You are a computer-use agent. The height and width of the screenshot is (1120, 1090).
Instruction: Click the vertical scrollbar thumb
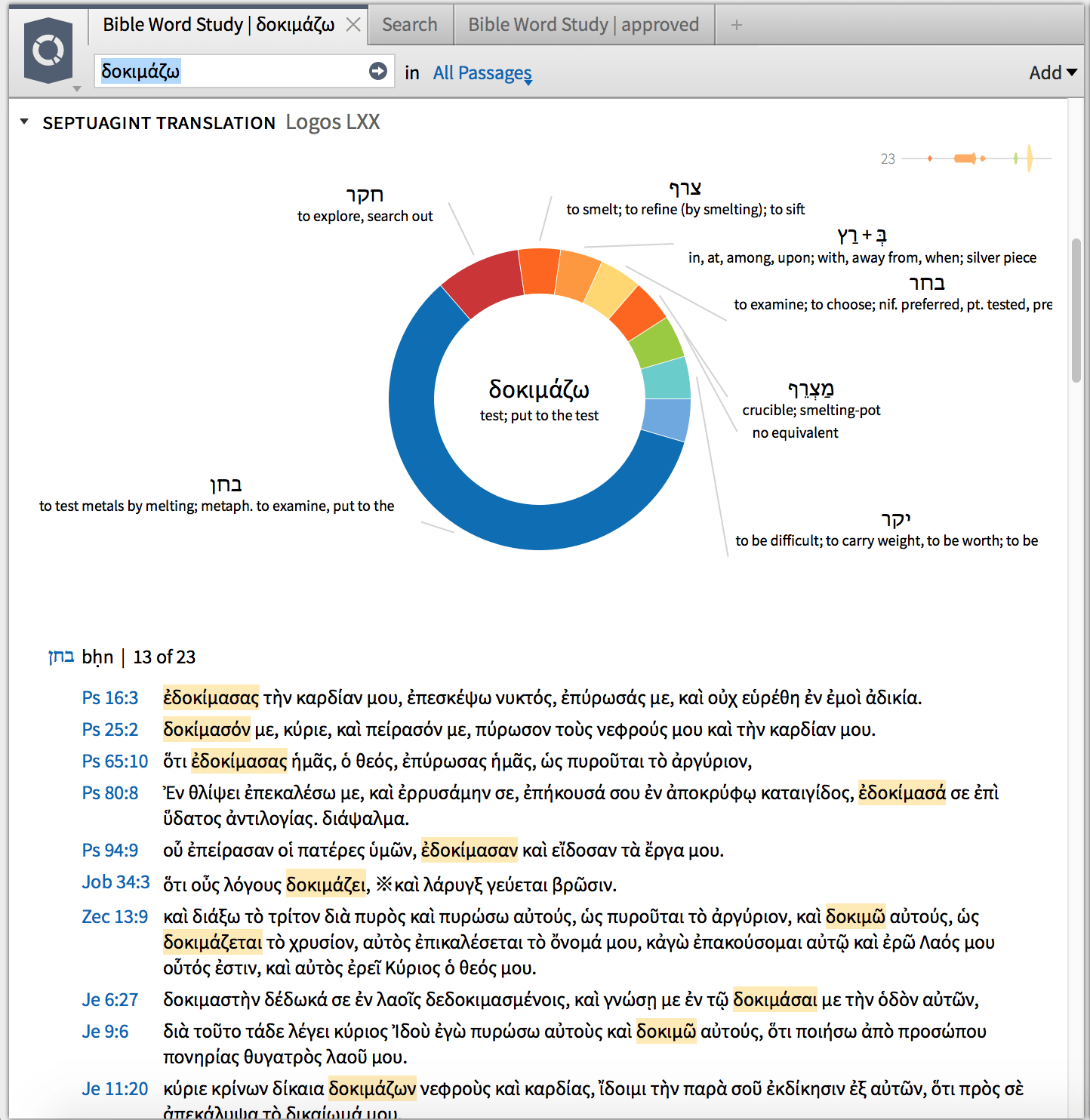[1076, 311]
